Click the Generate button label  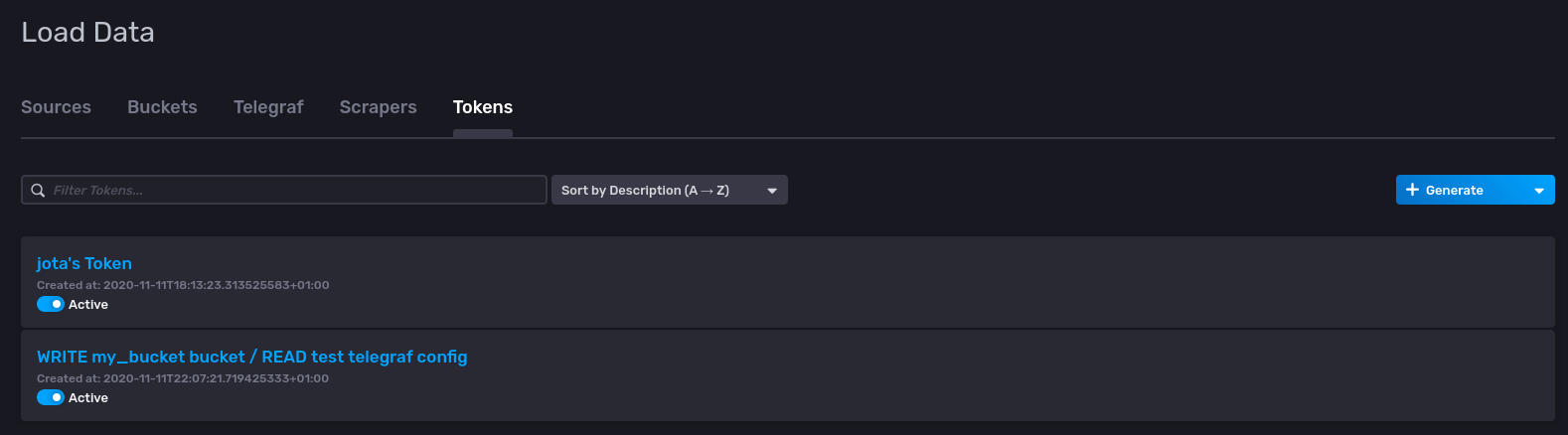(x=1454, y=190)
